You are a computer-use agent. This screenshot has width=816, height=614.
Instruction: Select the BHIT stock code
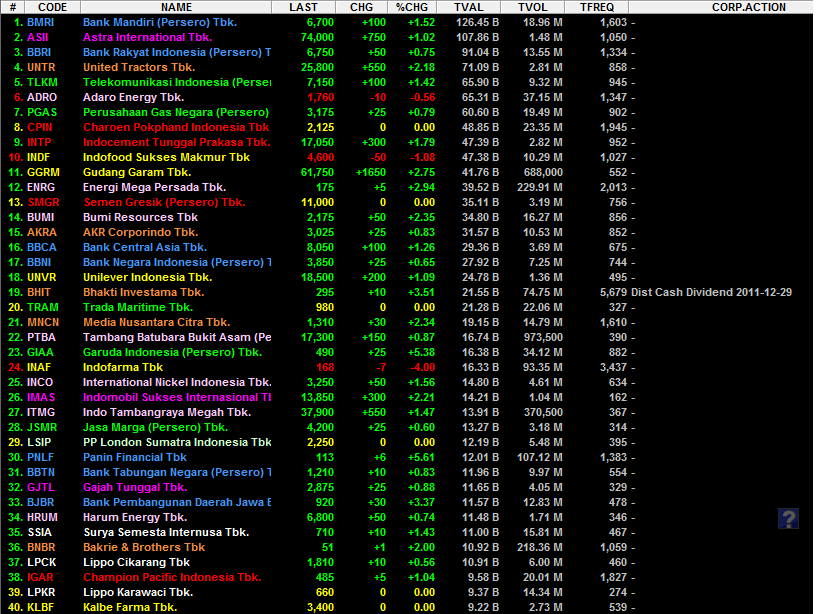pyautogui.click(x=39, y=292)
